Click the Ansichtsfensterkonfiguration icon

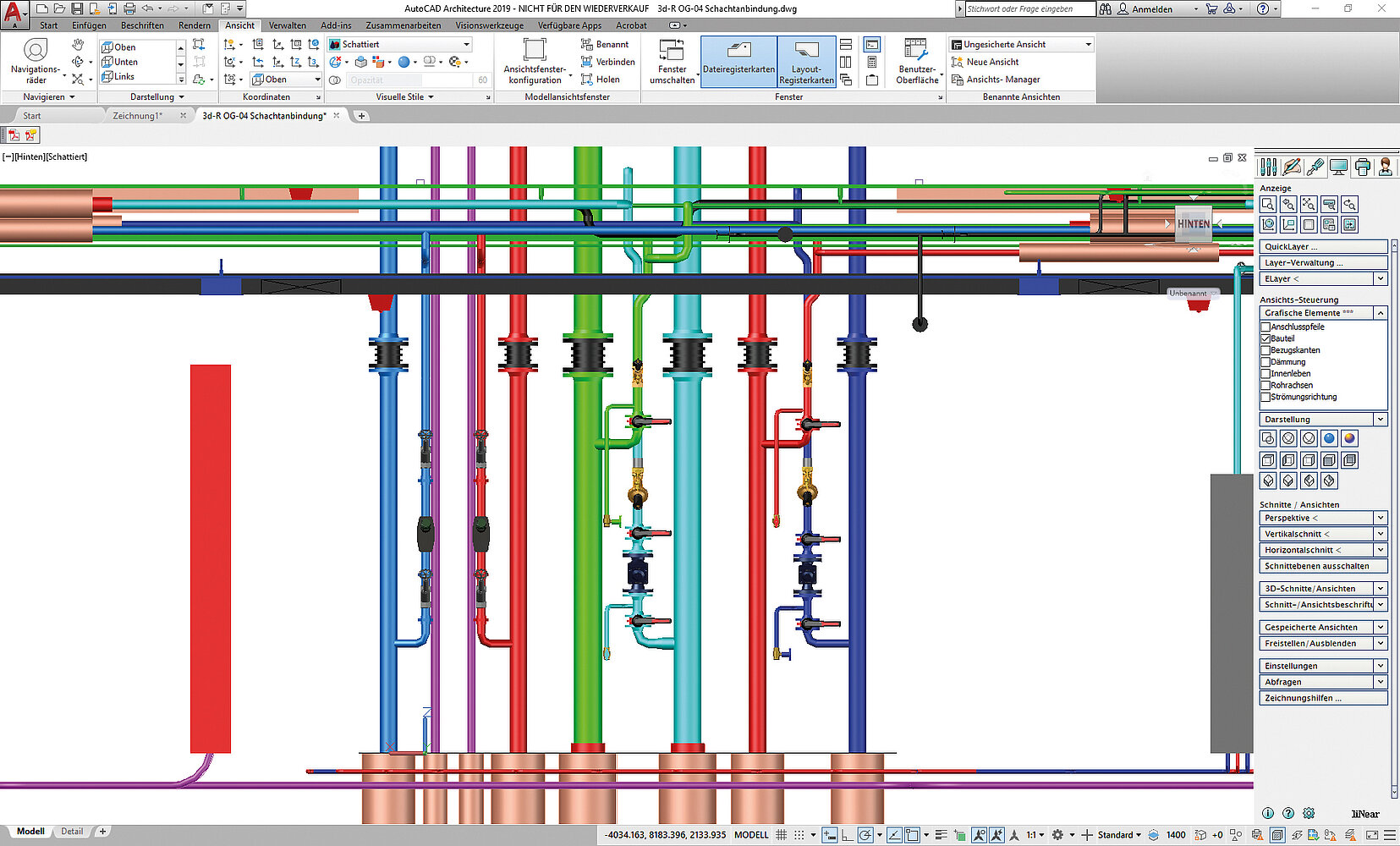point(535,50)
